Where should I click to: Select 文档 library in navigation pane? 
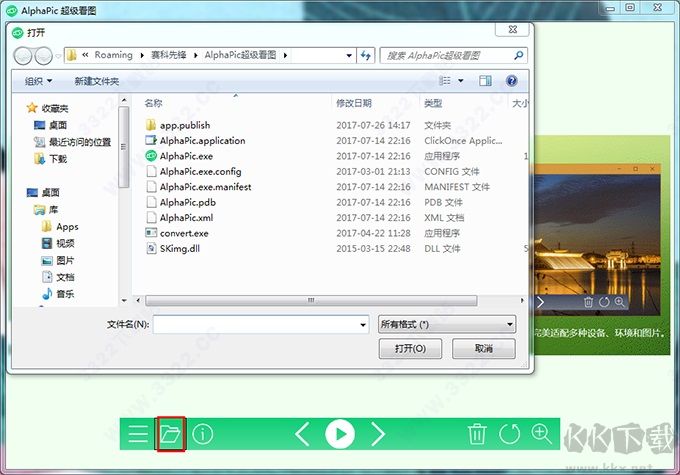pyautogui.click(x=58, y=277)
